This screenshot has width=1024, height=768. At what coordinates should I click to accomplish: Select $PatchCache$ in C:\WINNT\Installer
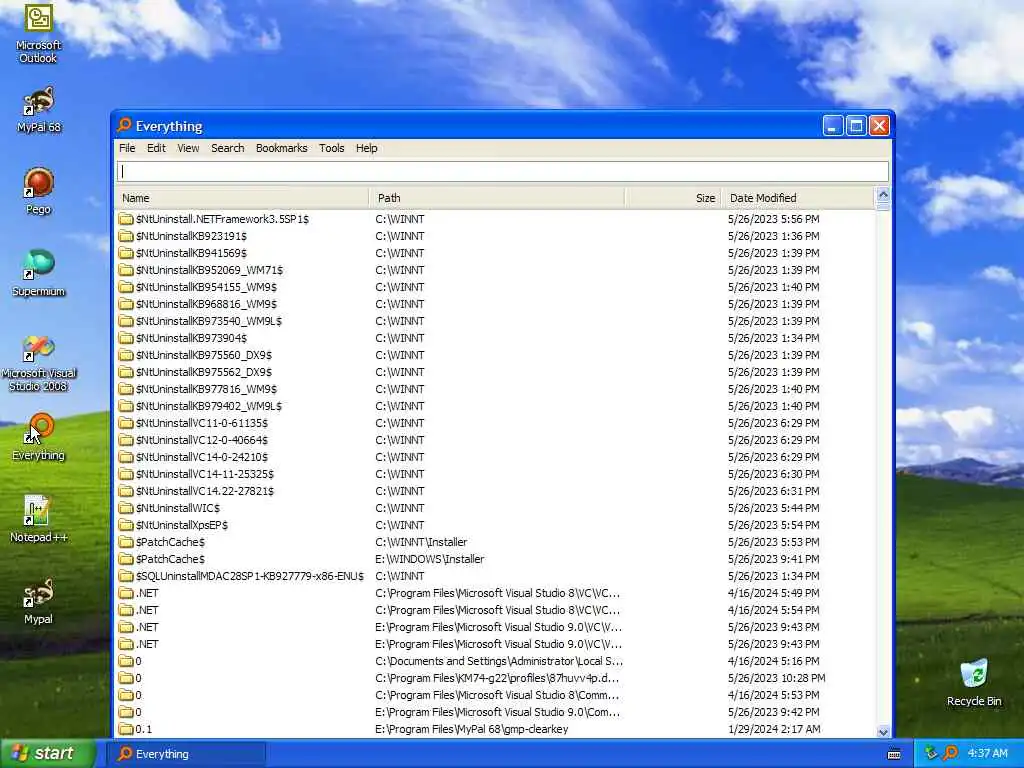(x=494, y=542)
